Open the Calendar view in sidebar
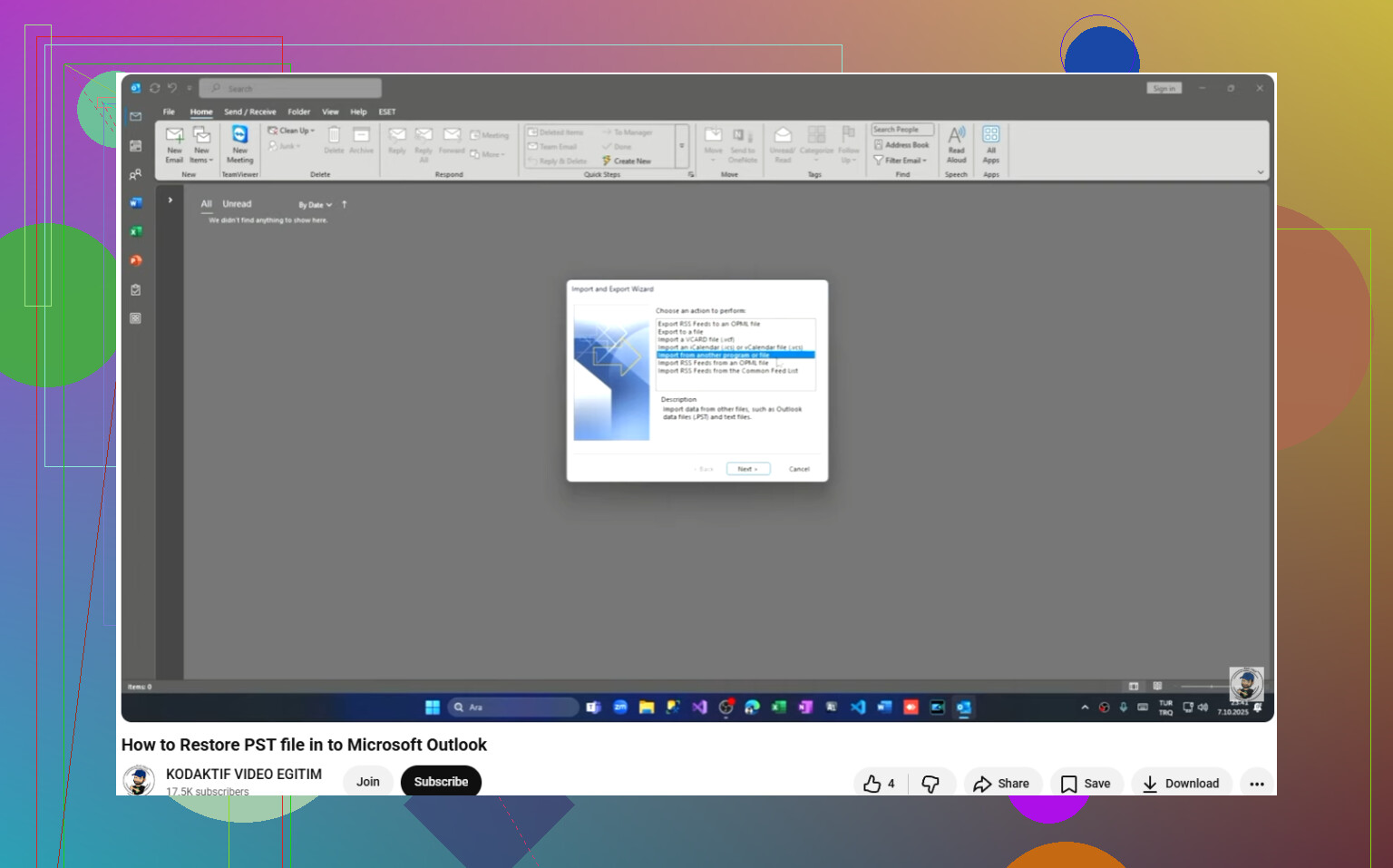The height and width of the screenshot is (868, 1393). pos(136,145)
